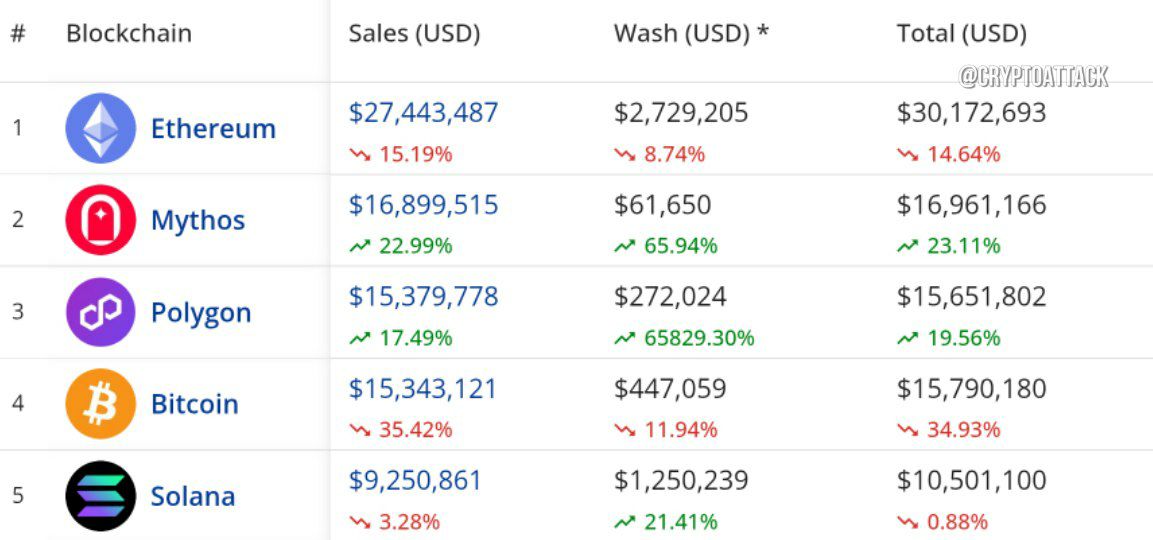Image resolution: width=1153 pixels, height=540 pixels.
Task: Open the Ethereum blockchain link
Action: [213, 129]
